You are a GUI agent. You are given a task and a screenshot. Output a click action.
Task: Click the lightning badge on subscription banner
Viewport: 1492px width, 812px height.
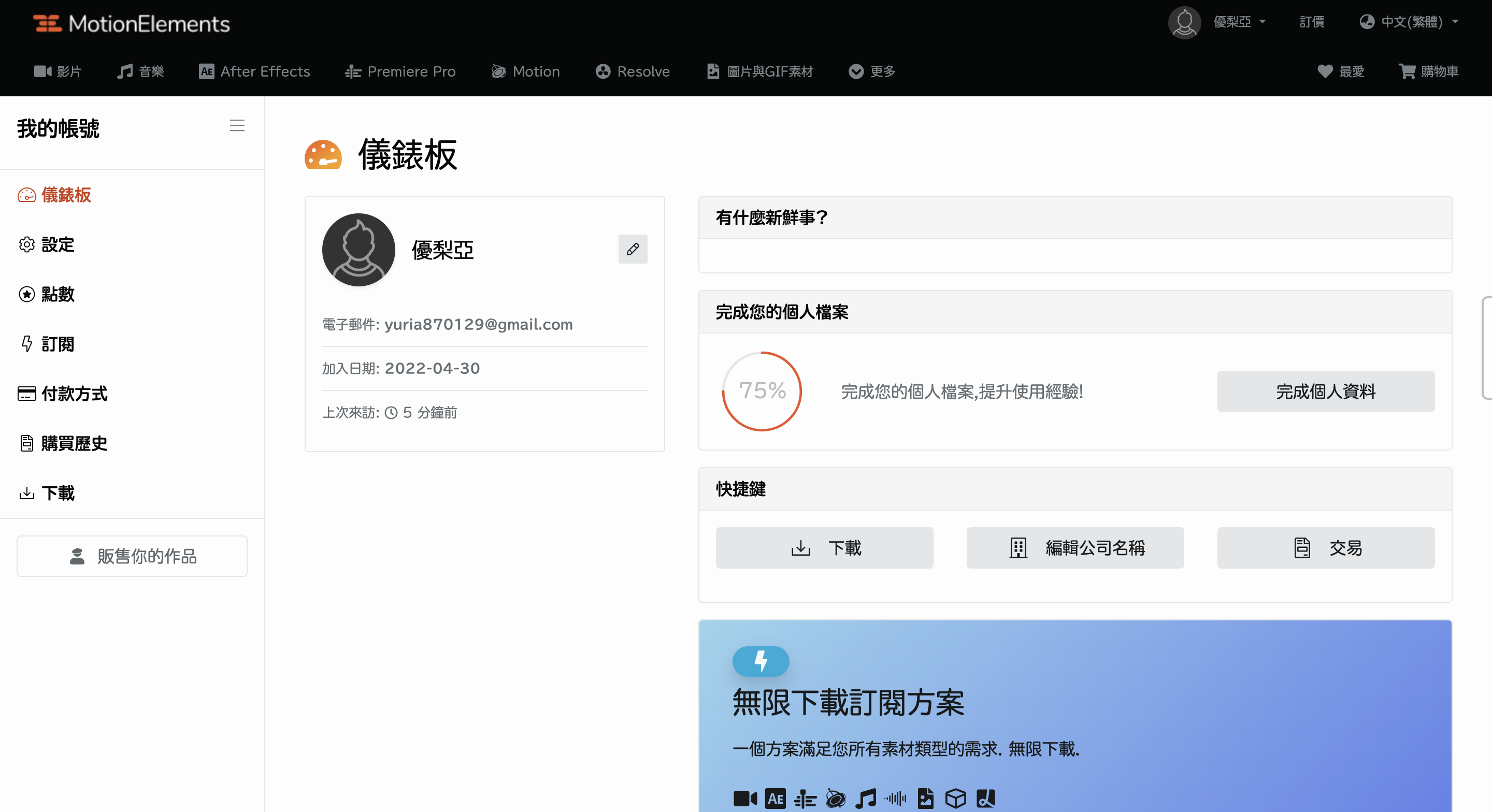[x=761, y=661]
